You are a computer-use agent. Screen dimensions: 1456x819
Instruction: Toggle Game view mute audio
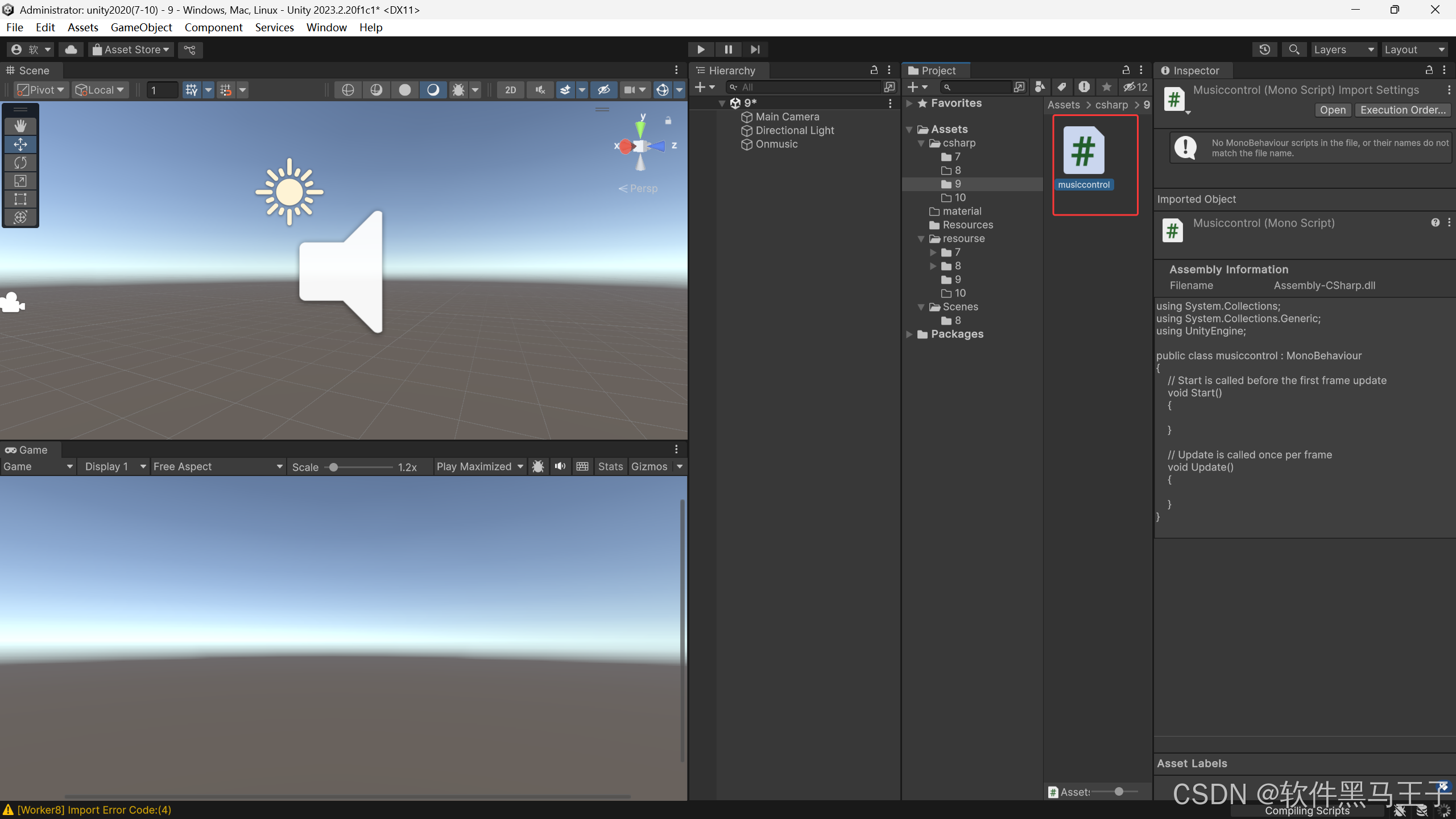pos(560,466)
